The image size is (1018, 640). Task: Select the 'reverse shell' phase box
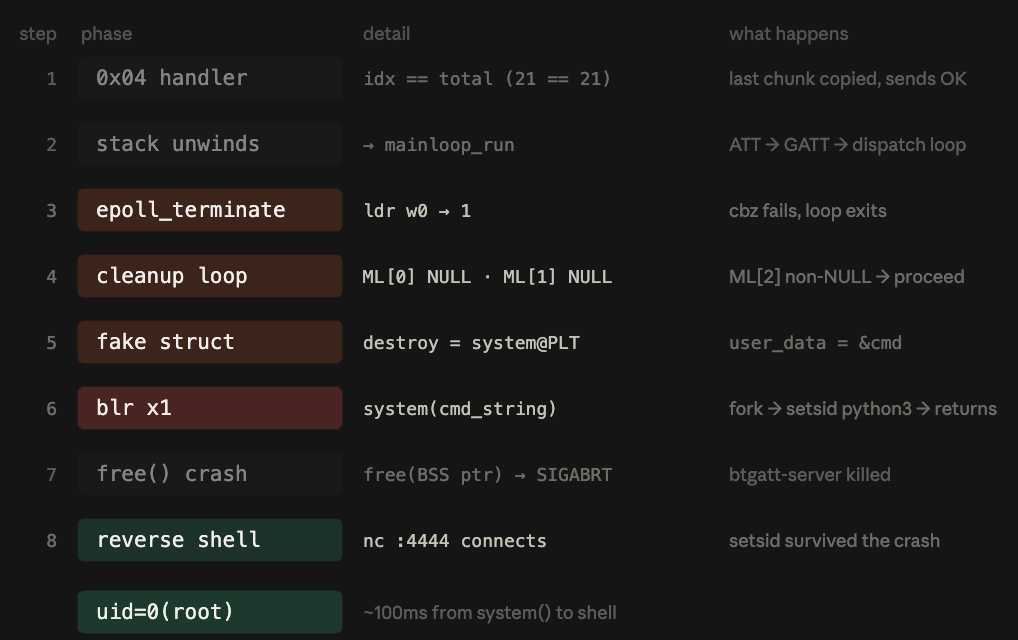pyautogui.click(x=210, y=540)
